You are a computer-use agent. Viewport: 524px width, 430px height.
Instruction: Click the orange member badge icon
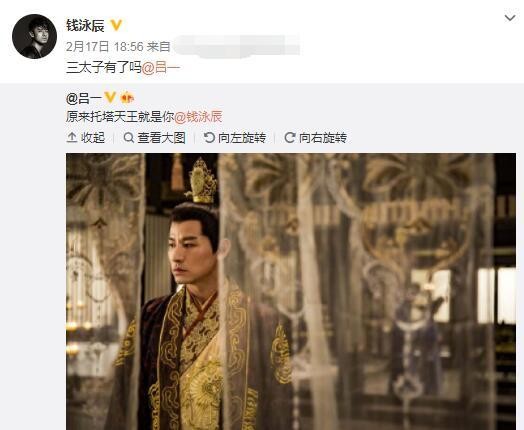[x=127, y=98]
